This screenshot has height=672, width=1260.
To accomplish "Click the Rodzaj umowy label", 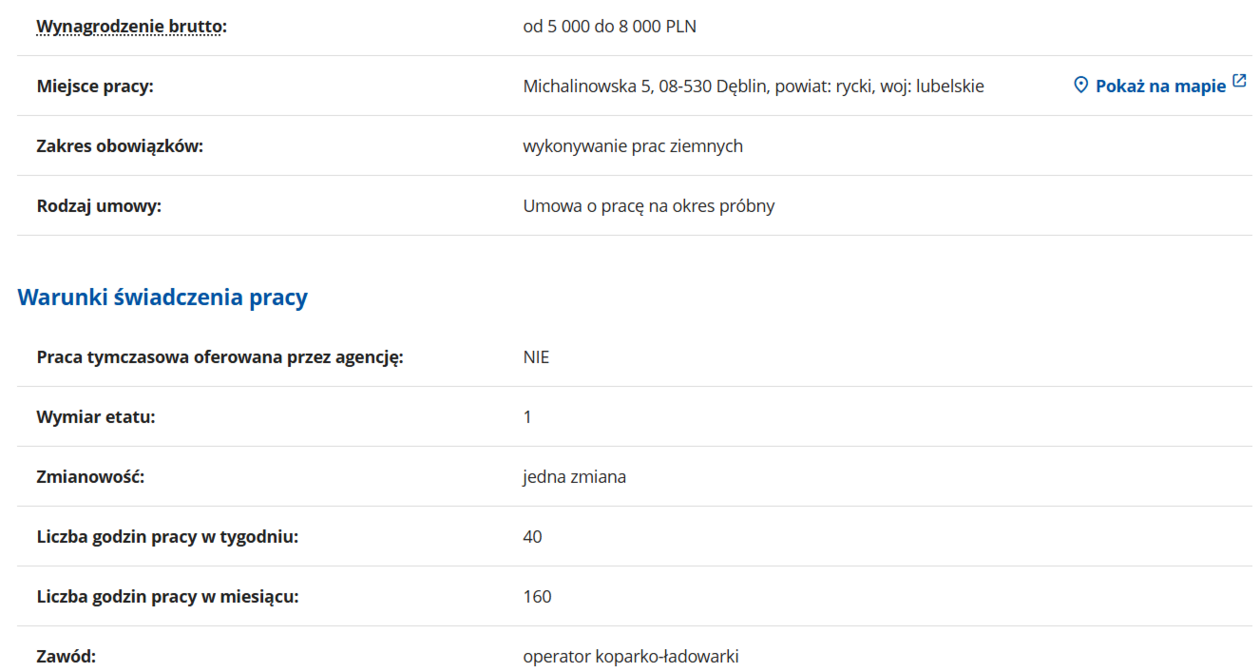I will (x=99, y=206).
